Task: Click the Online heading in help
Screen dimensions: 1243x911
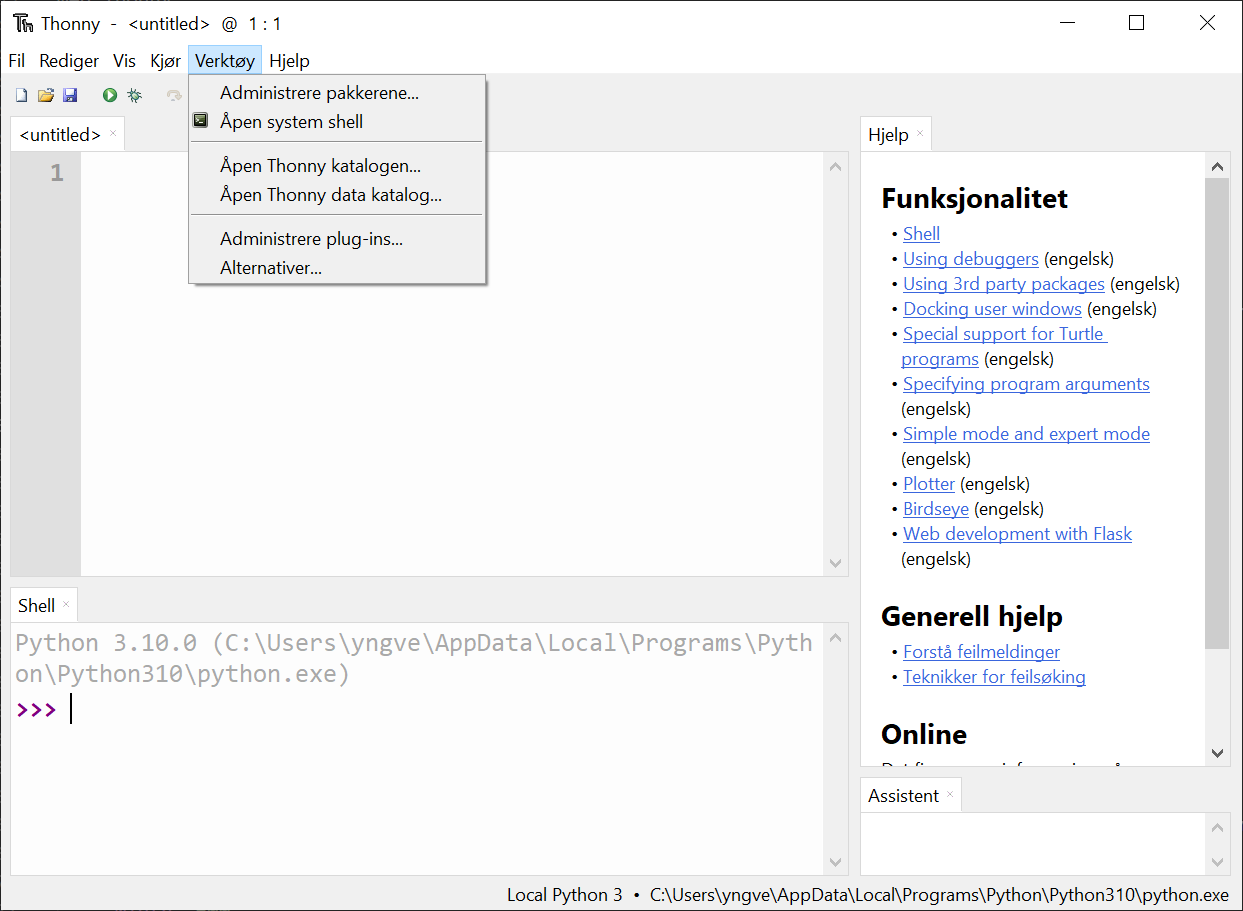Action: [924, 734]
